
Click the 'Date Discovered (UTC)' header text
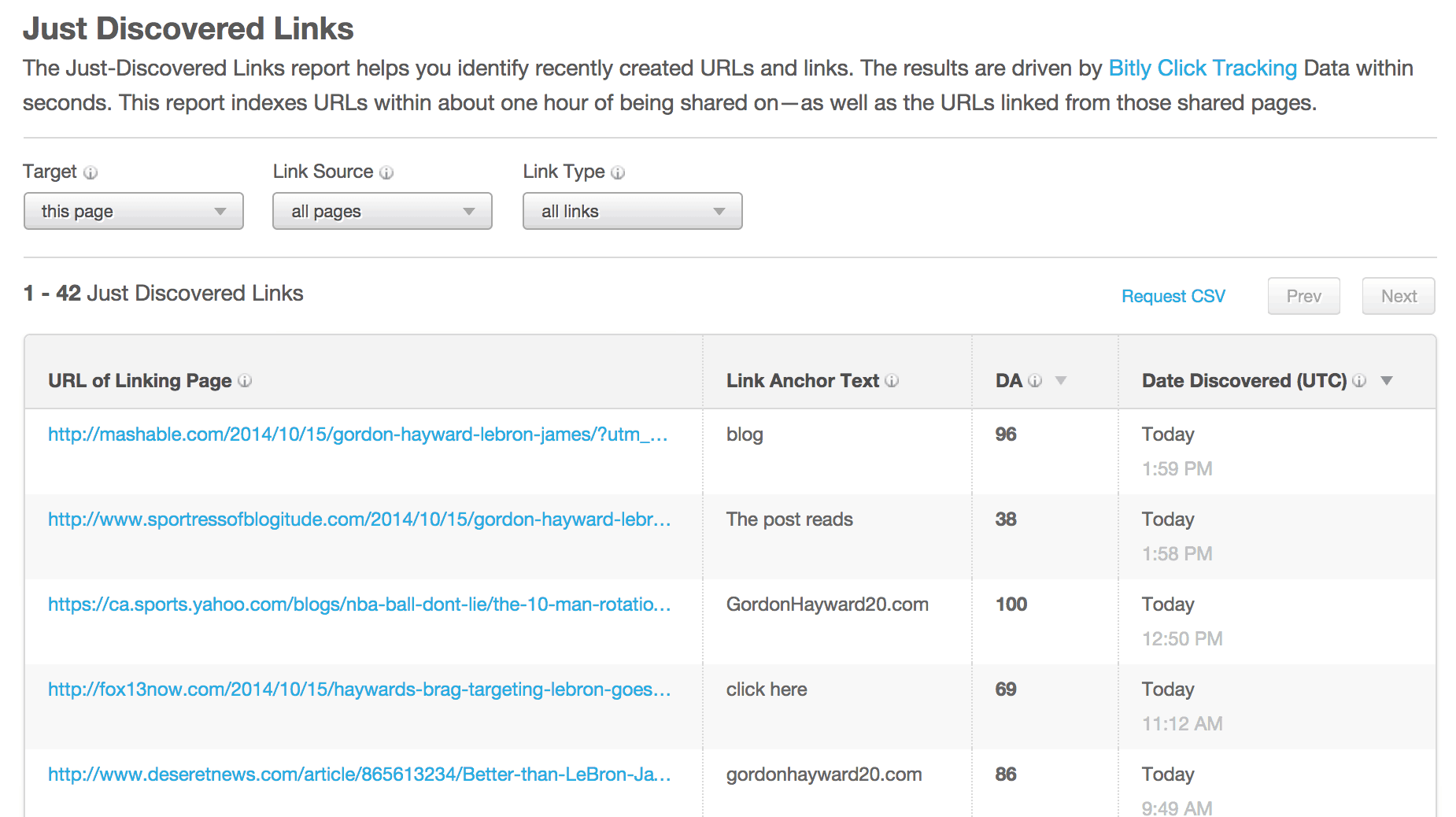tap(1244, 381)
